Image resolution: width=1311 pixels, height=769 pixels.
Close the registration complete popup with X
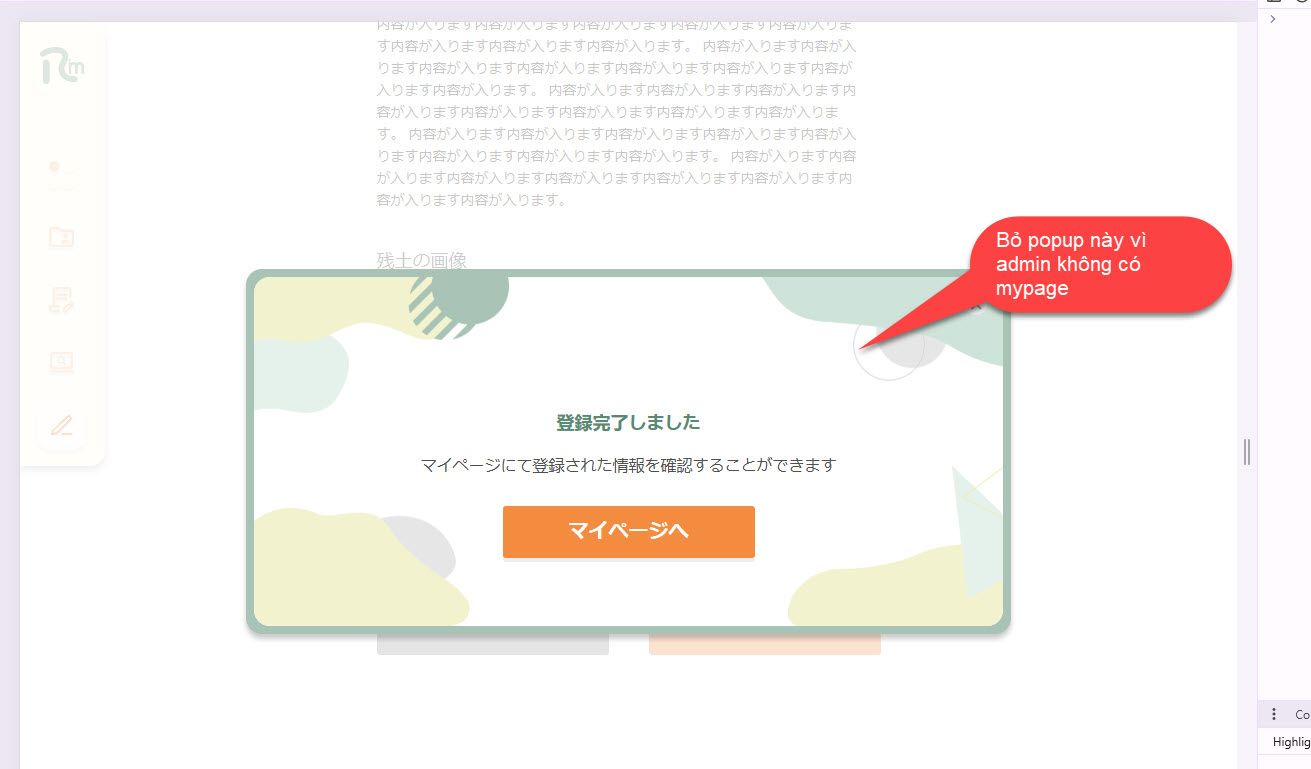pos(977,306)
